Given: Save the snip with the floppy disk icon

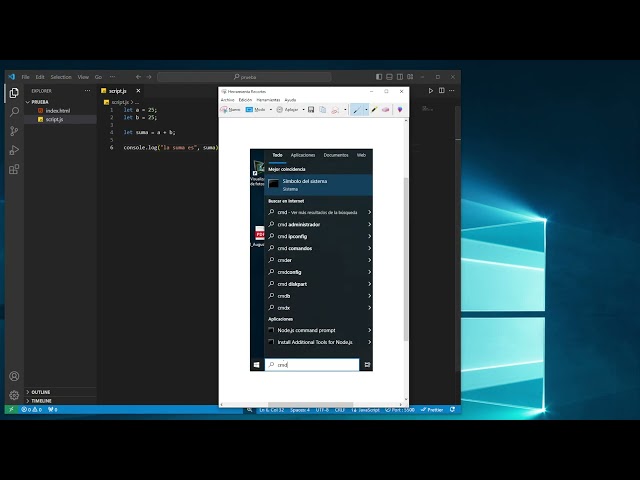Looking at the screenshot, I should [x=311, y=110].
